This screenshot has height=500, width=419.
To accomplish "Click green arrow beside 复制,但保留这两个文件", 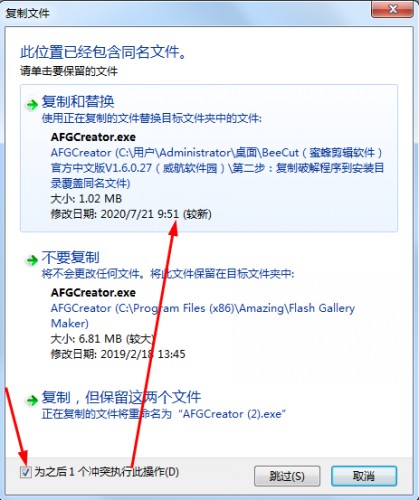I will 32,400.
